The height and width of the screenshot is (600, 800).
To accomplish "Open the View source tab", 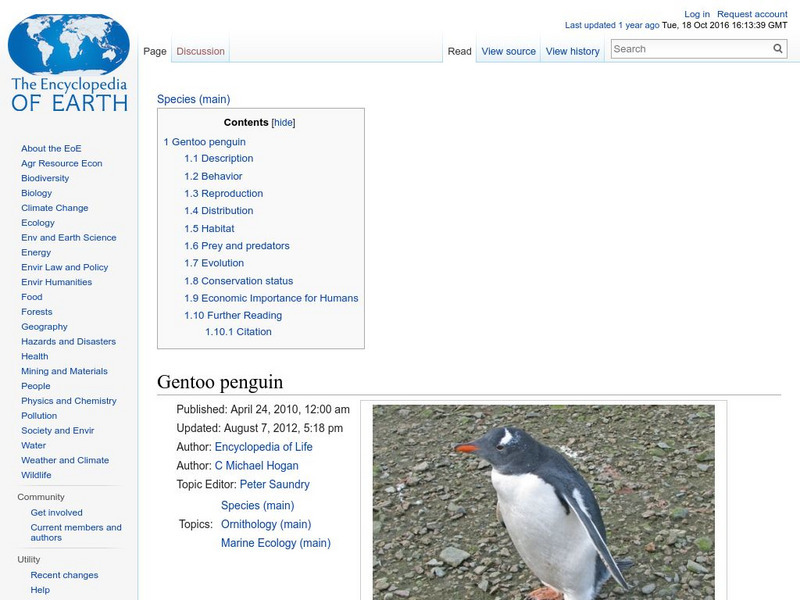I will 508,50.
